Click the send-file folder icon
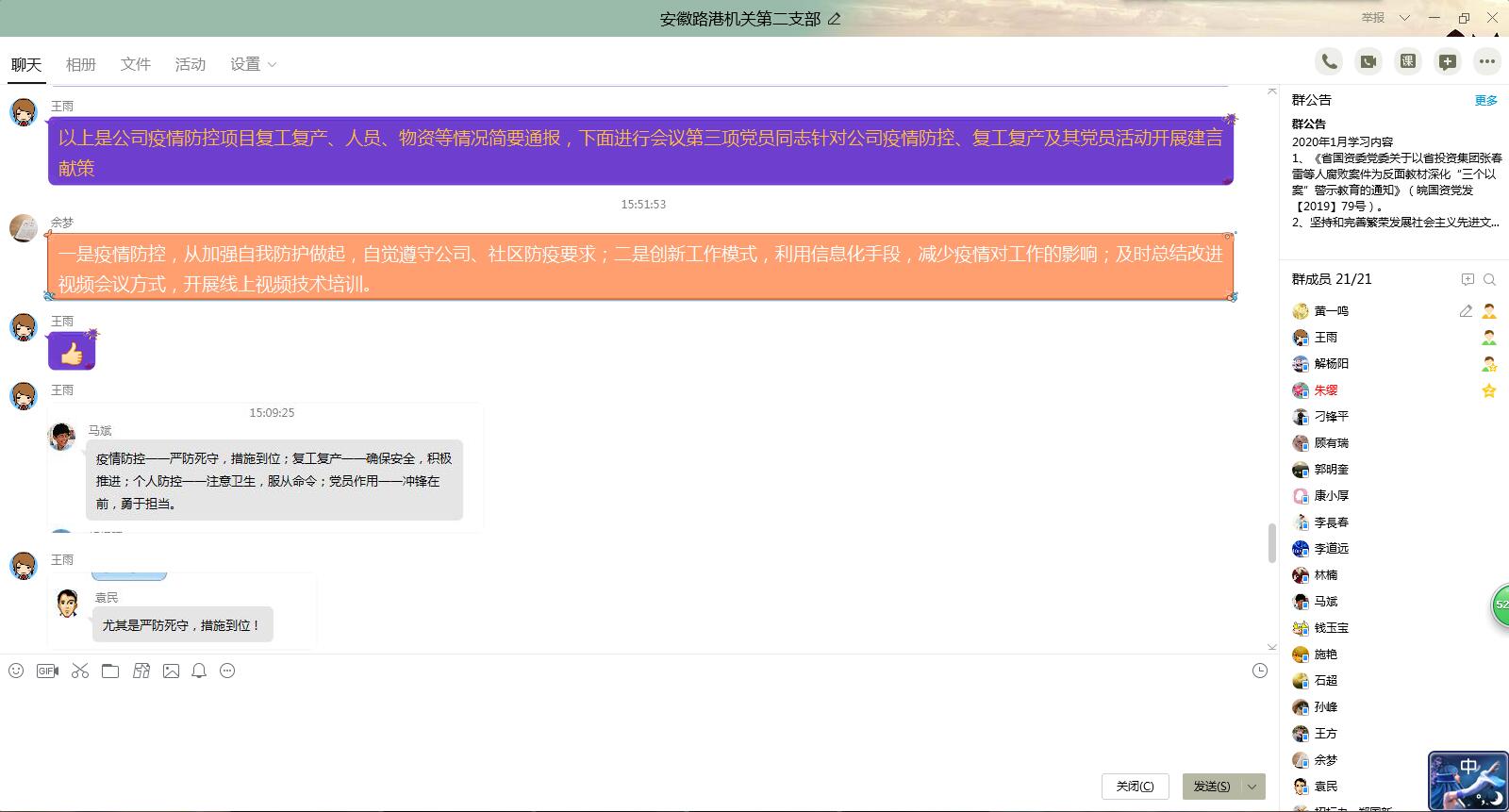 point(110,671)
